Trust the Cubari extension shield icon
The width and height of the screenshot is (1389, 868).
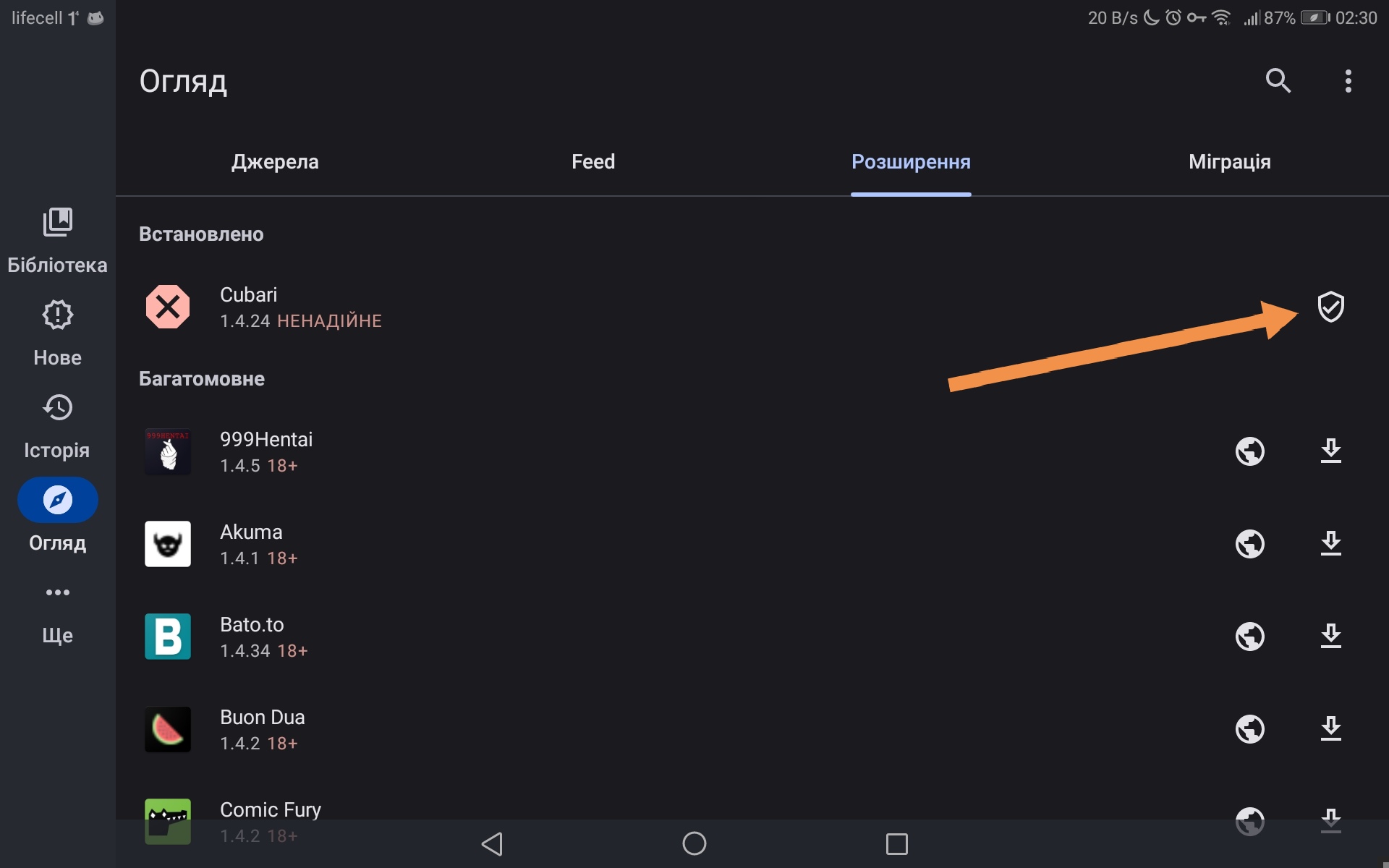pos(1330,307)
